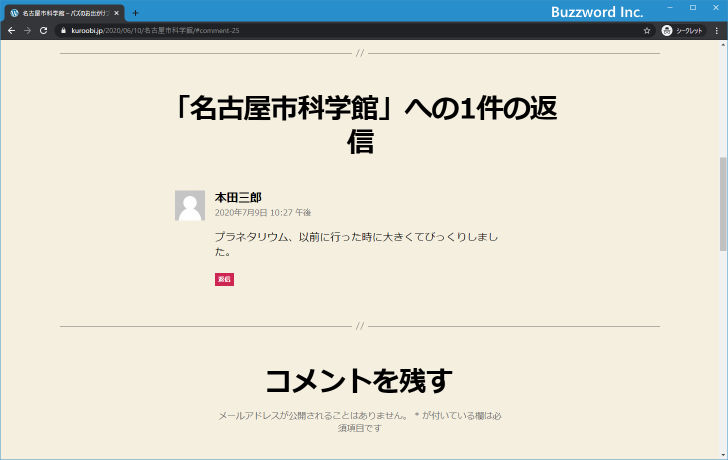The height and width of the screenshot is (460, 728).
Task: Click the WordPress favicon on the tab
Action: click(x=14, y=13)
